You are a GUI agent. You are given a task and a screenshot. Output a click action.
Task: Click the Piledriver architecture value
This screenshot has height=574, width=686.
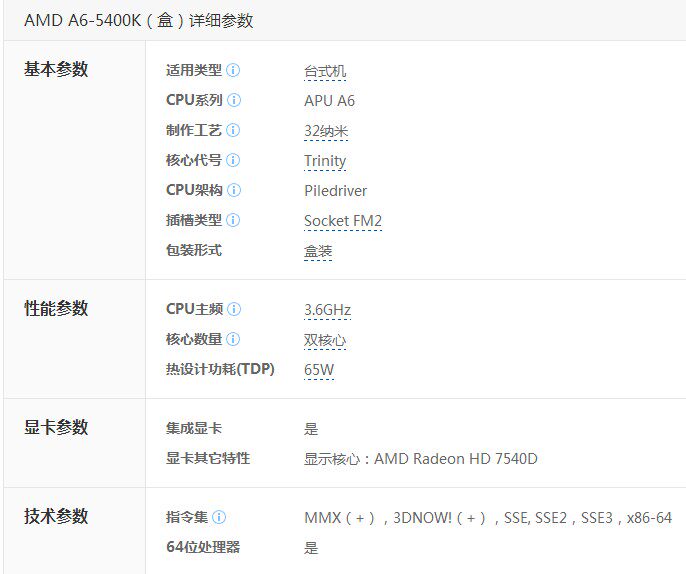tap(336, 191)
